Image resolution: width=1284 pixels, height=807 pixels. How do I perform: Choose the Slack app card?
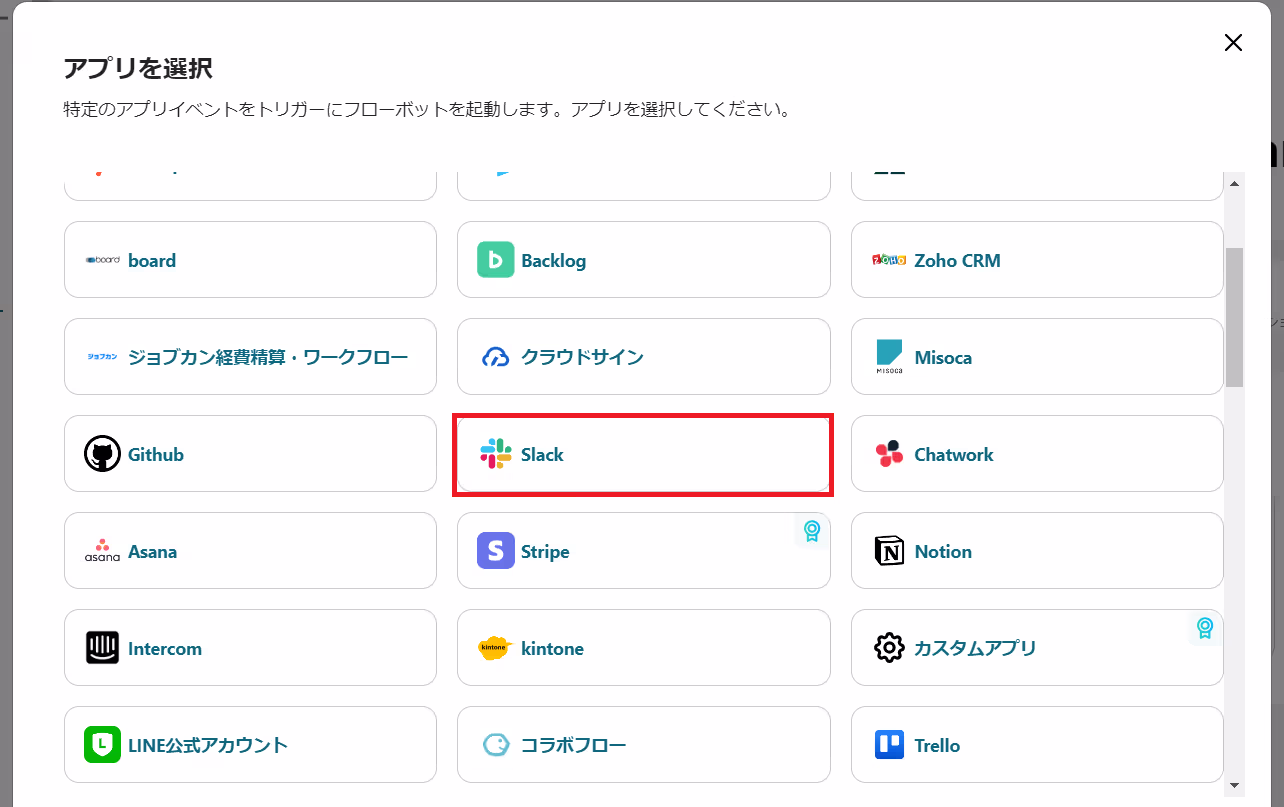(644, 454)
